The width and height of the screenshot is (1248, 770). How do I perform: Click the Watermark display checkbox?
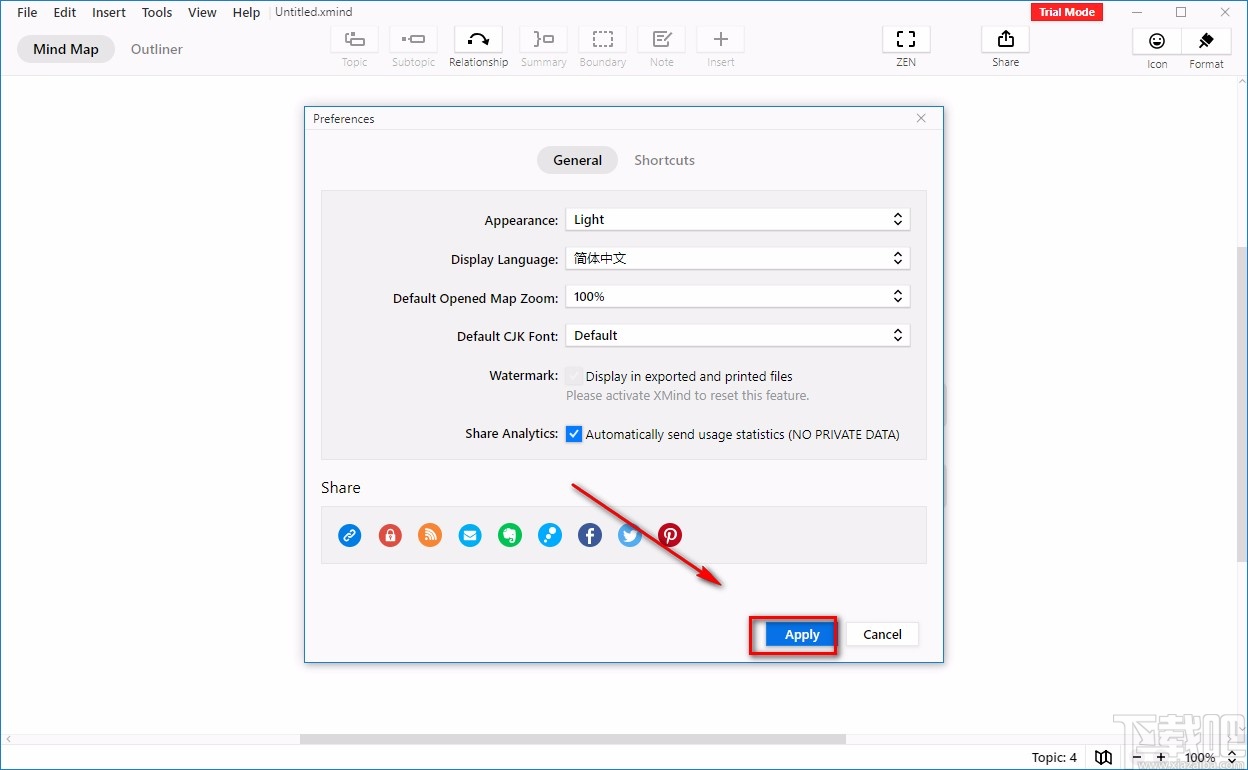(574, 376)
